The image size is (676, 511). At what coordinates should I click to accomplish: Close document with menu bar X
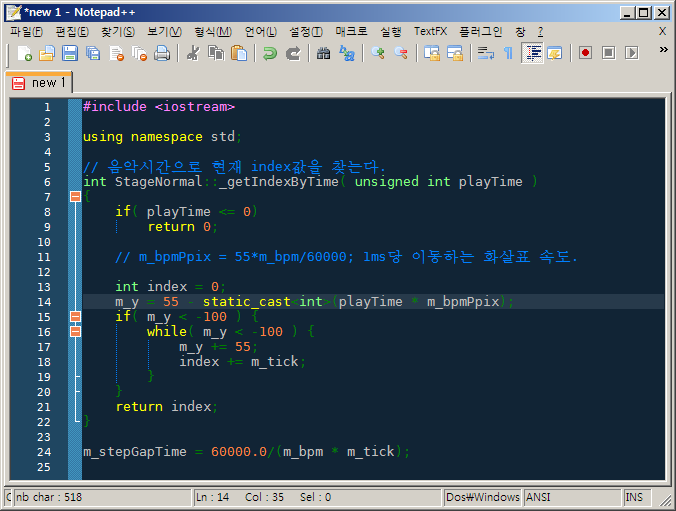coord(663,31)
